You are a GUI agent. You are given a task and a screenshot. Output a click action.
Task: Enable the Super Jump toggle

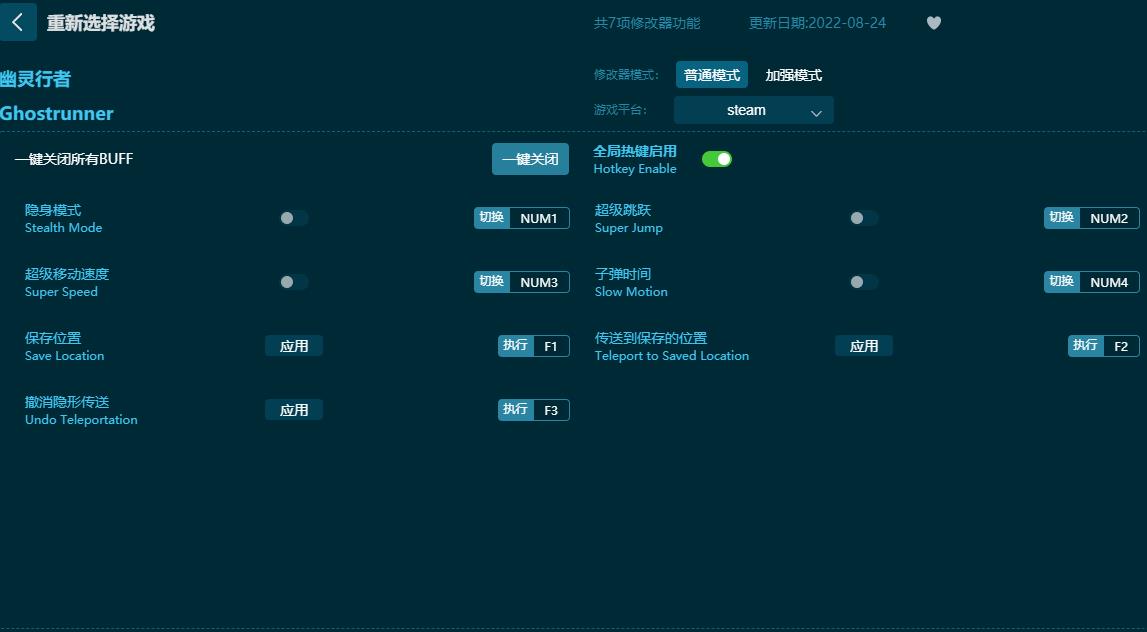864,218
